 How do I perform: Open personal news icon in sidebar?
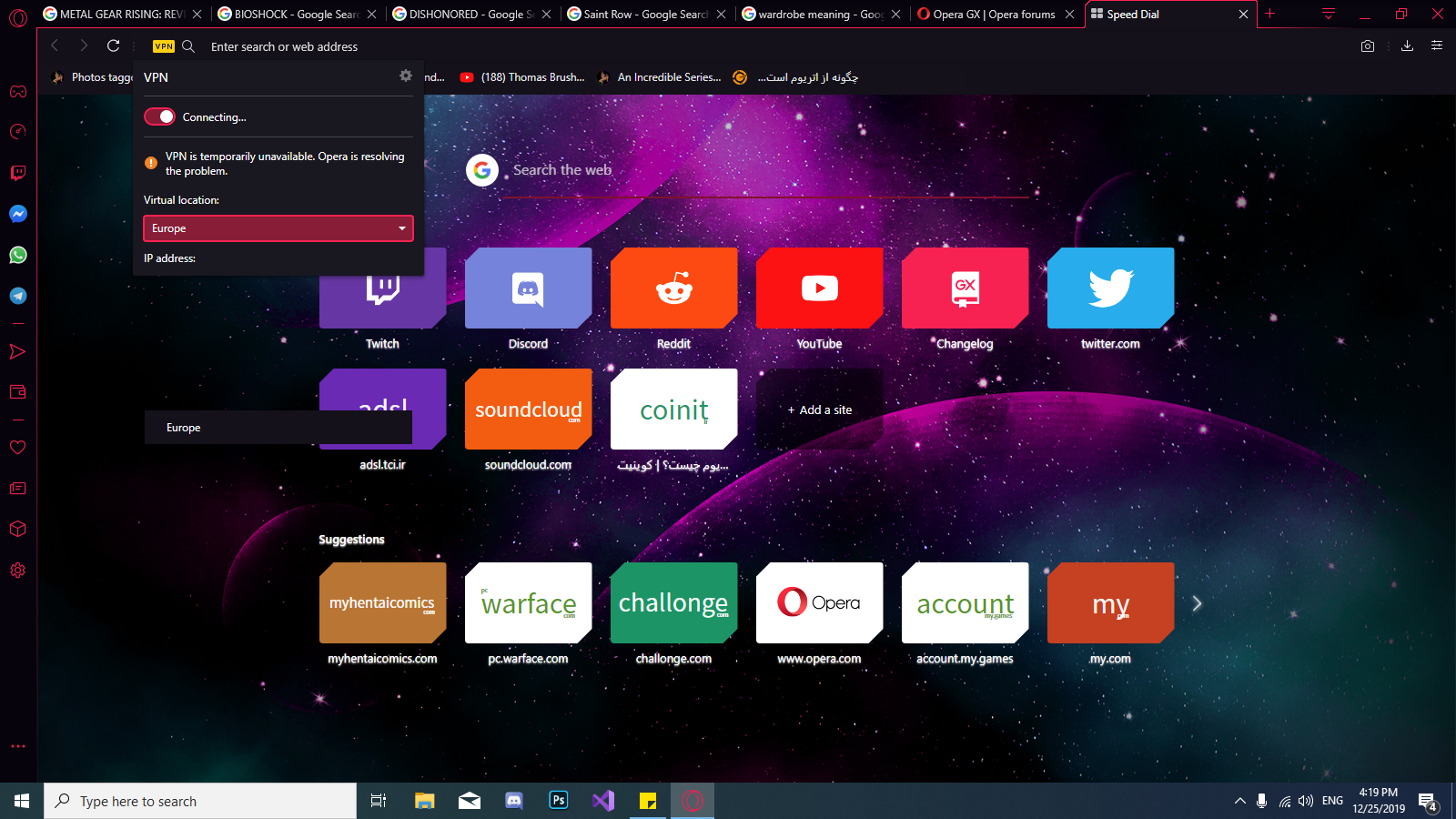coord(18,489)
